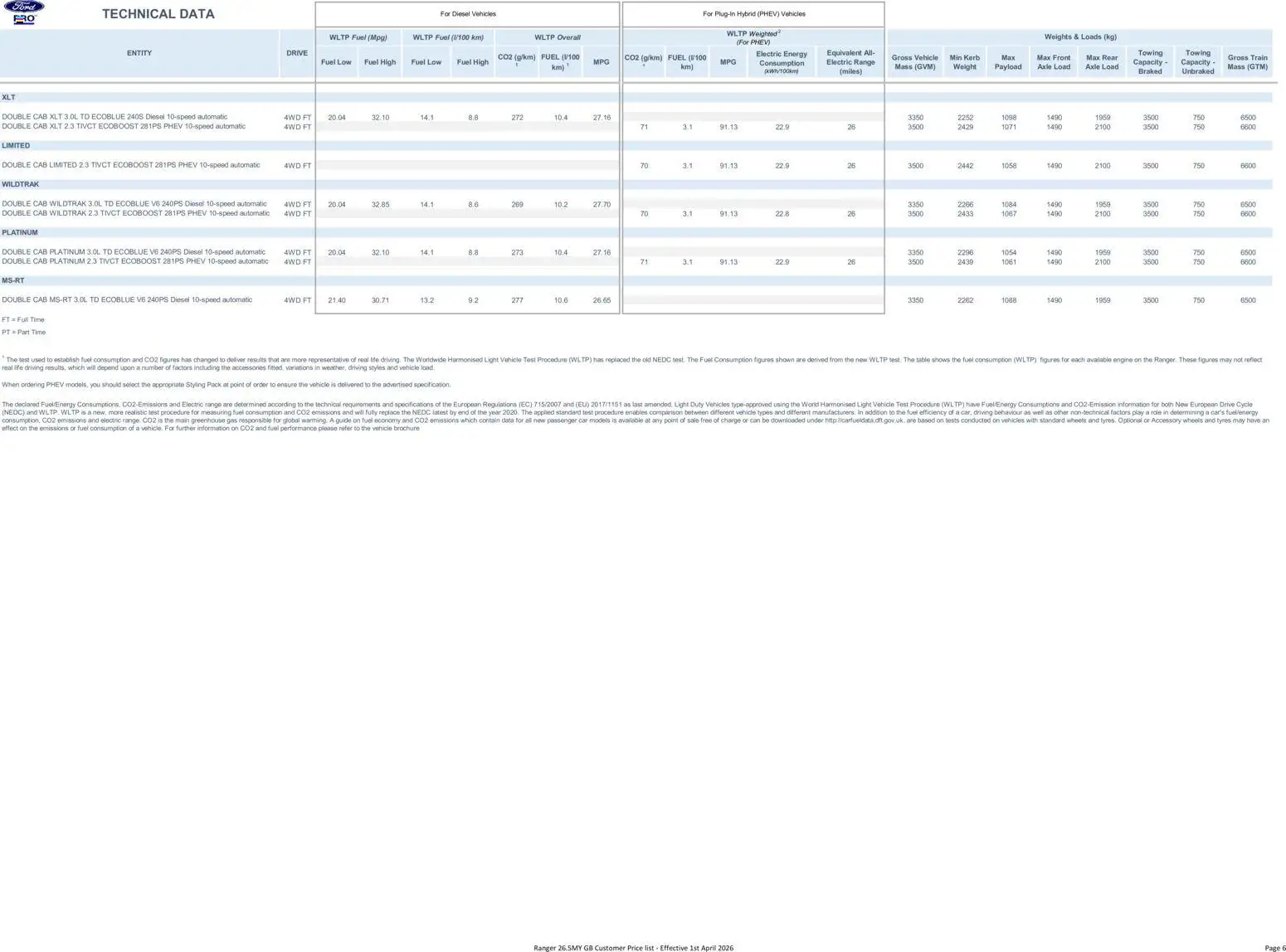This screenshot has width=1286, height=952.
Task: Select the 'DOUBLE CAB WILDTRAK 2.3 TIVCT' row name
Action: point(136,213)
